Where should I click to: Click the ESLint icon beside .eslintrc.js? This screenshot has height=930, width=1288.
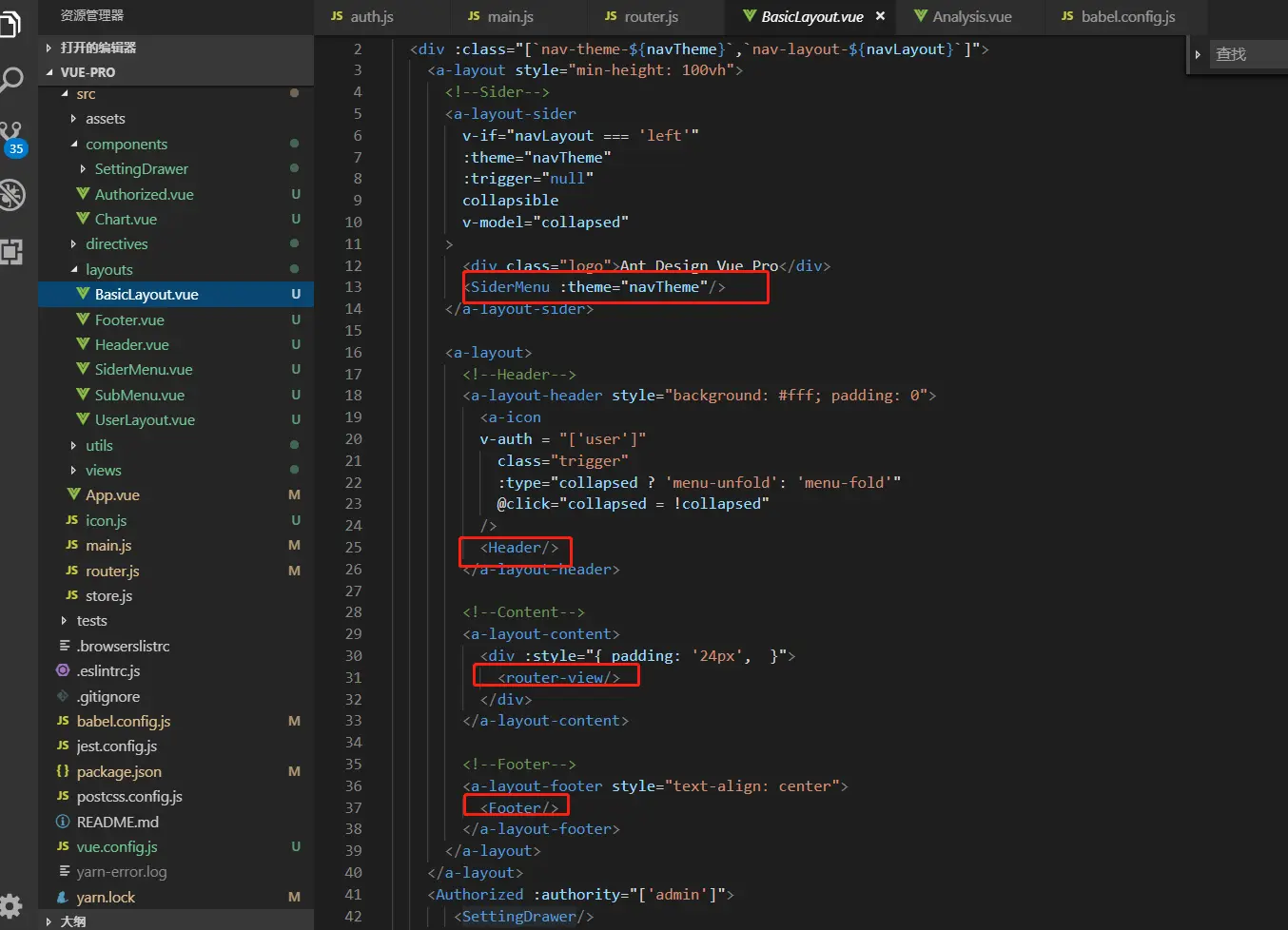[63, 670]
